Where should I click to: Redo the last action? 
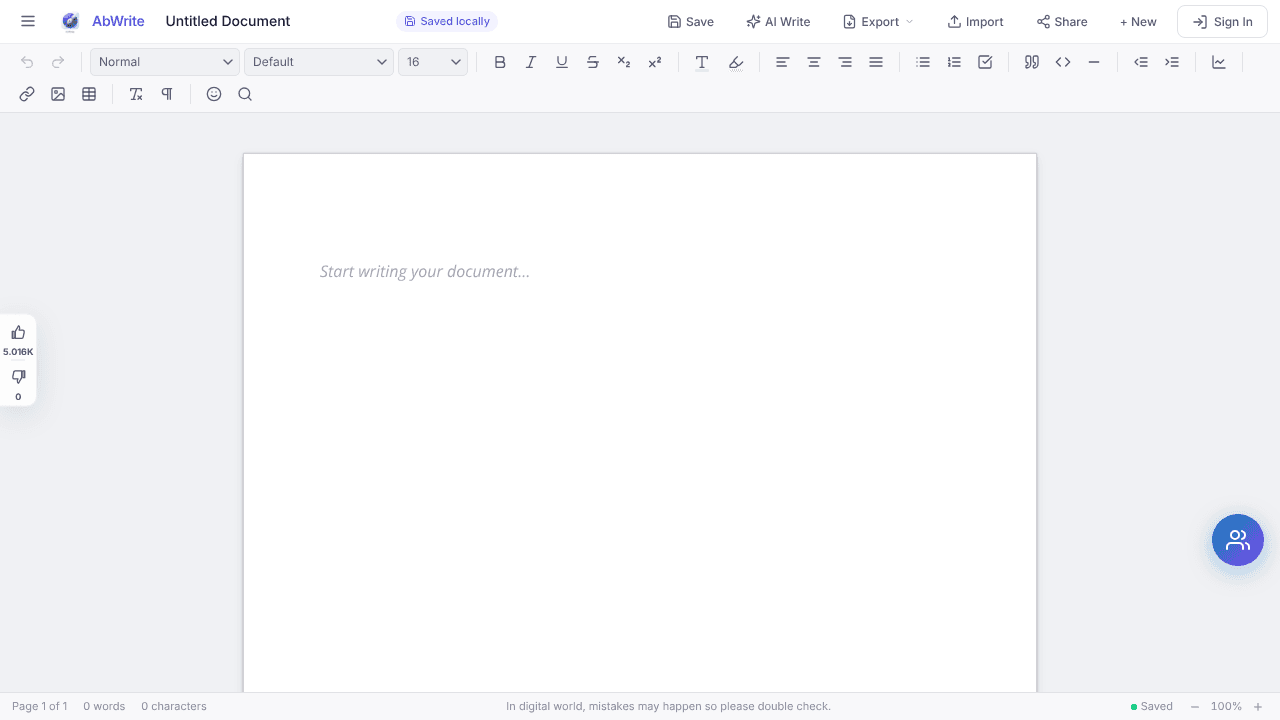coord(58,62)
